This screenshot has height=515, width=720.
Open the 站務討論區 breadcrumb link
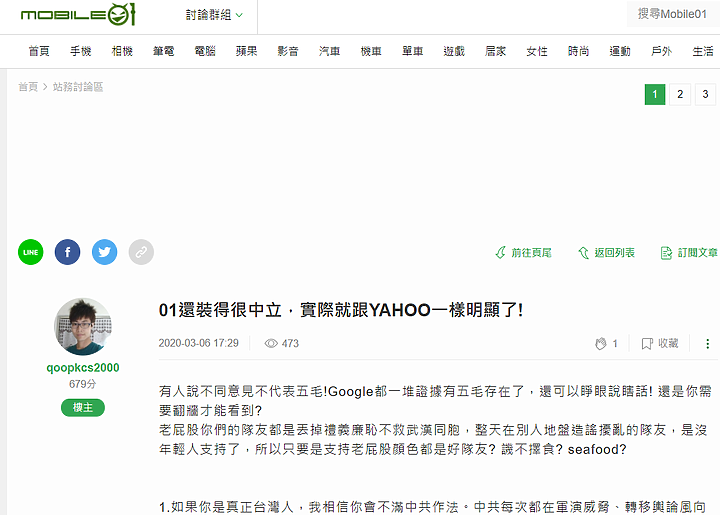[78, 87]
